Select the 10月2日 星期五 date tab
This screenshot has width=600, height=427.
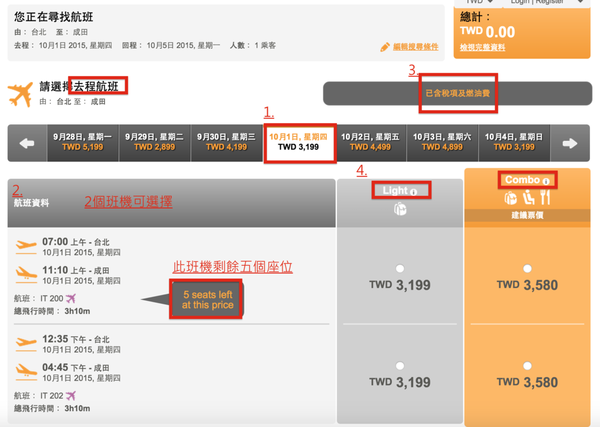[370, 142]
